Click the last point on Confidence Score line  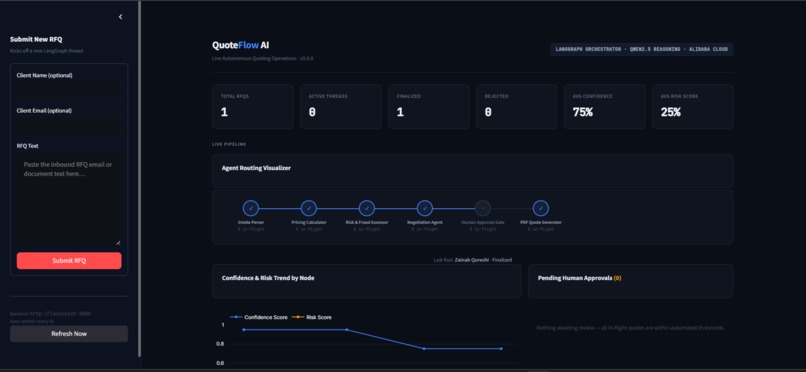(501, 348)
